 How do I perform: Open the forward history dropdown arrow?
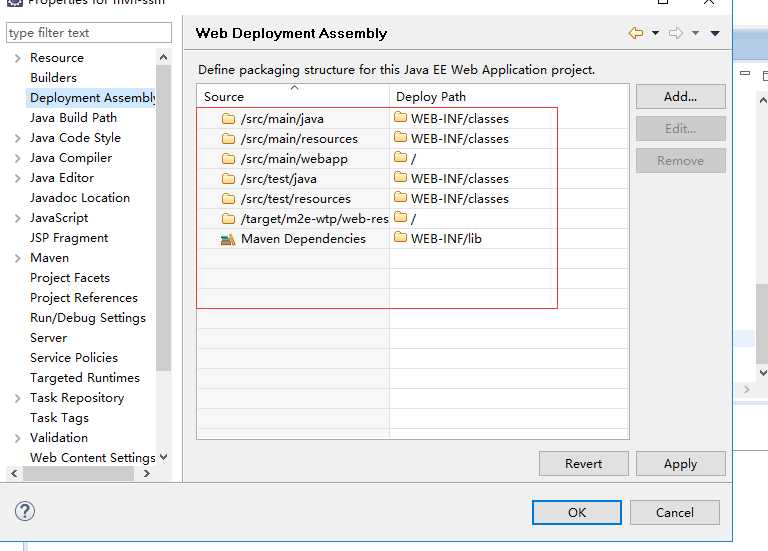click(x=695, y=33)
